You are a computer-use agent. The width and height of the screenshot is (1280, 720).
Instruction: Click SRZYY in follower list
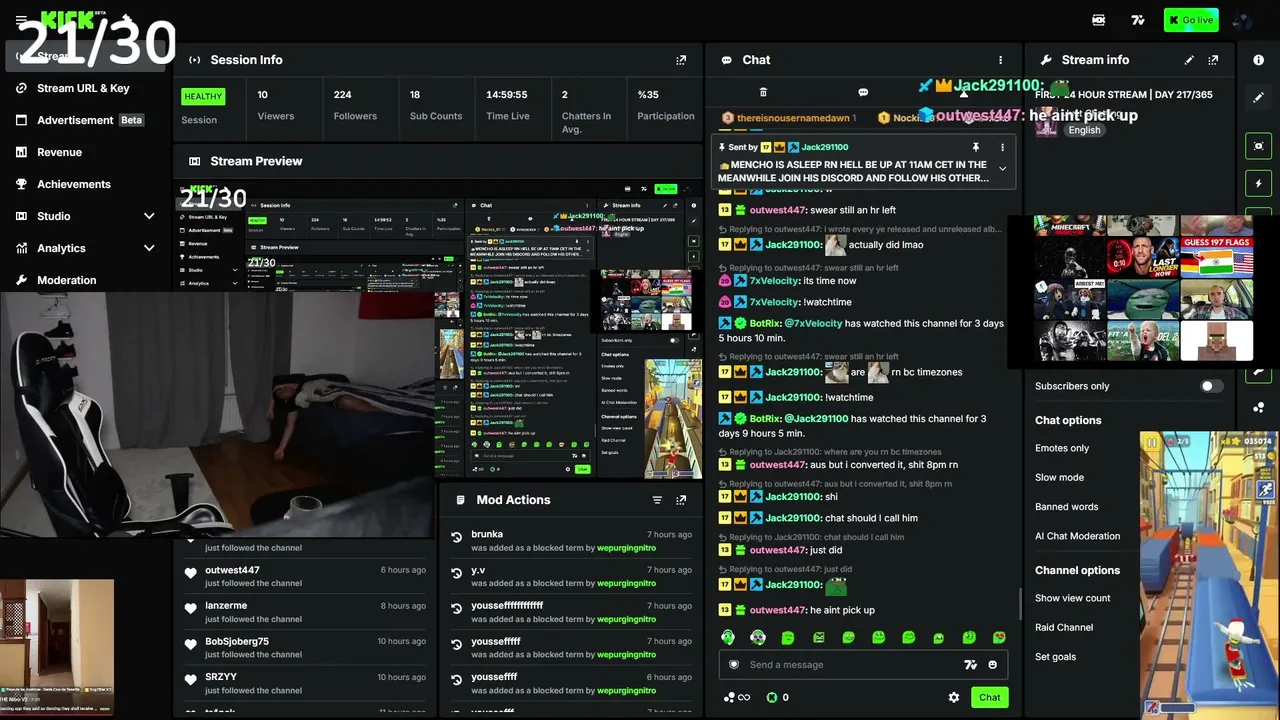coord(221,677)
